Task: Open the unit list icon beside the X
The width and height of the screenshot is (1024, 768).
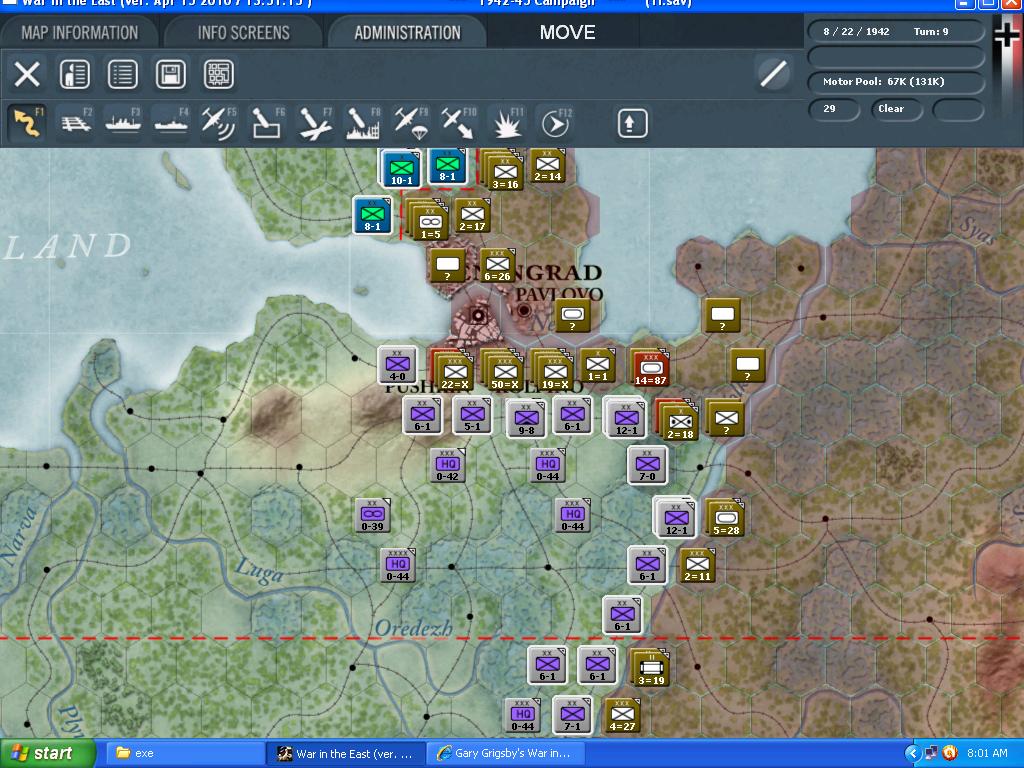Action: tap(75, 74)
